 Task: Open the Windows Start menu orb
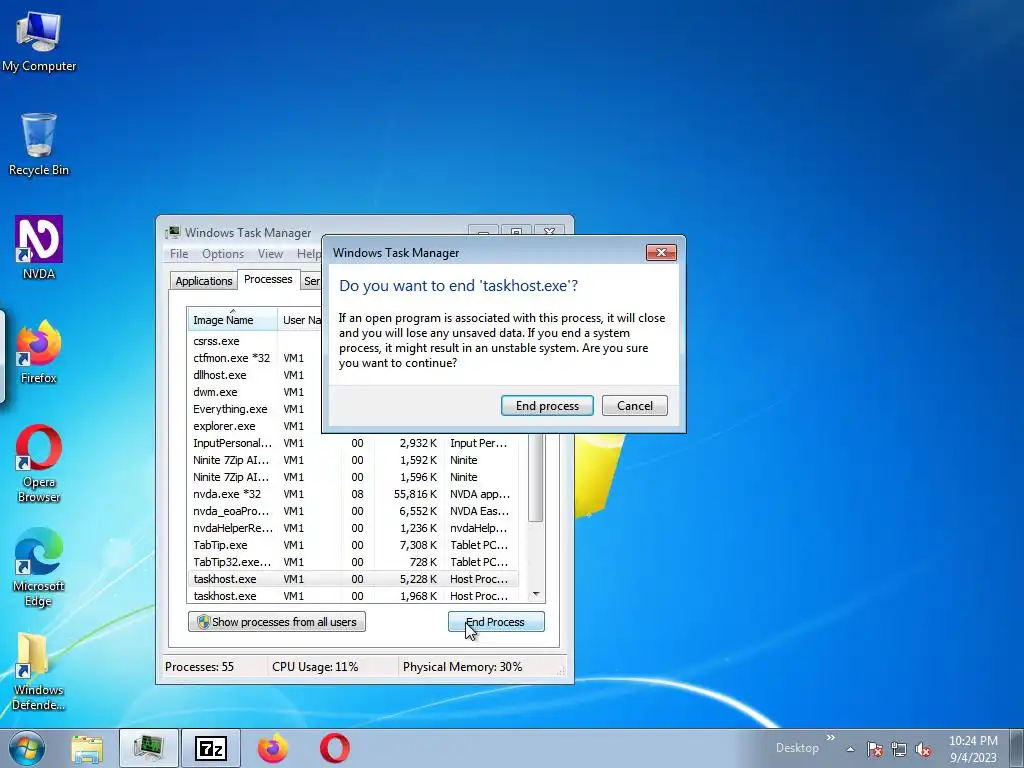[27, 748]
